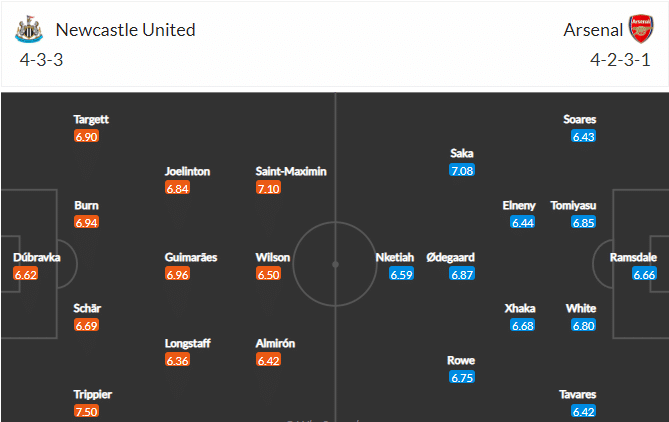Select Xhaka's 6.68 rating badge

[x=523, y=326]
